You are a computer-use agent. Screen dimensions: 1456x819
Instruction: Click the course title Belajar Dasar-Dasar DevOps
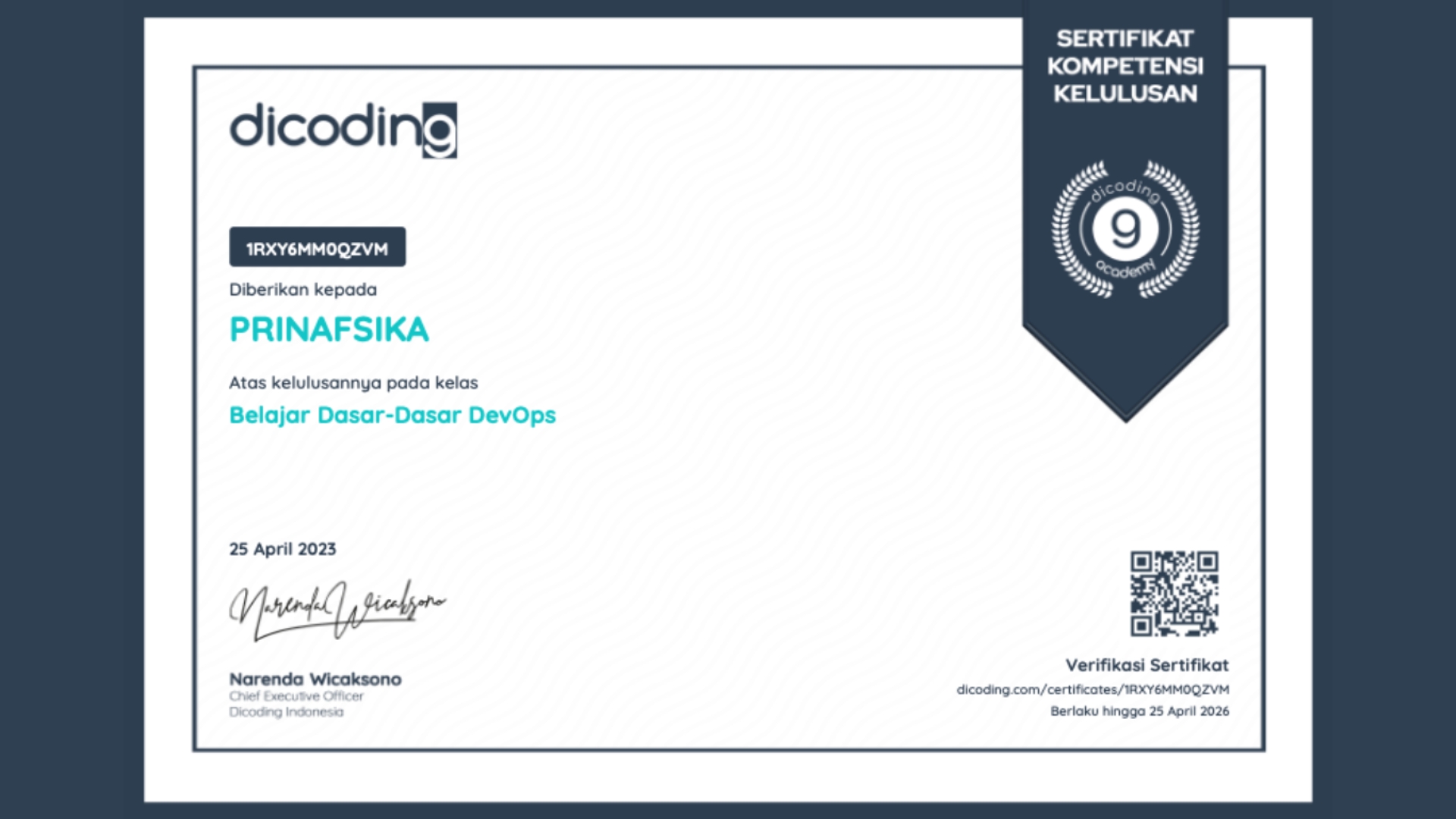[392, 416]
